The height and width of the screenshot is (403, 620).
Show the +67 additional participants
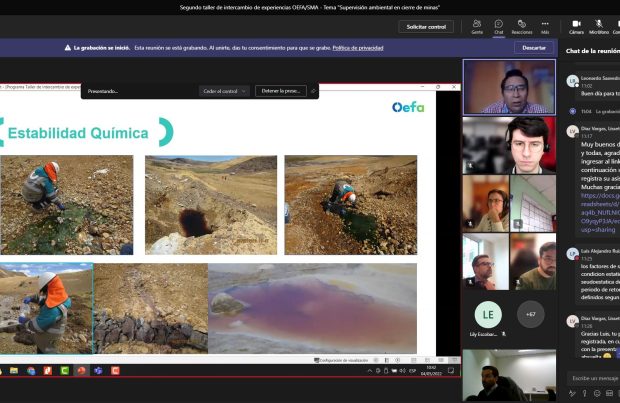coord(531,314)
